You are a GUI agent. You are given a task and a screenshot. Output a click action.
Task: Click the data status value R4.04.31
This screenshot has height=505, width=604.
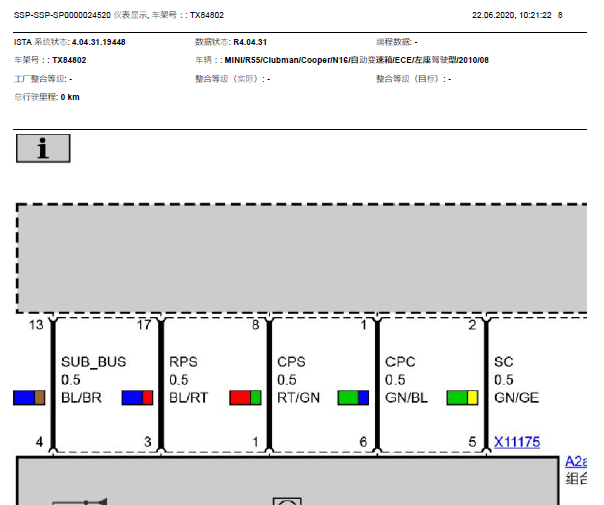coord(250,42)
